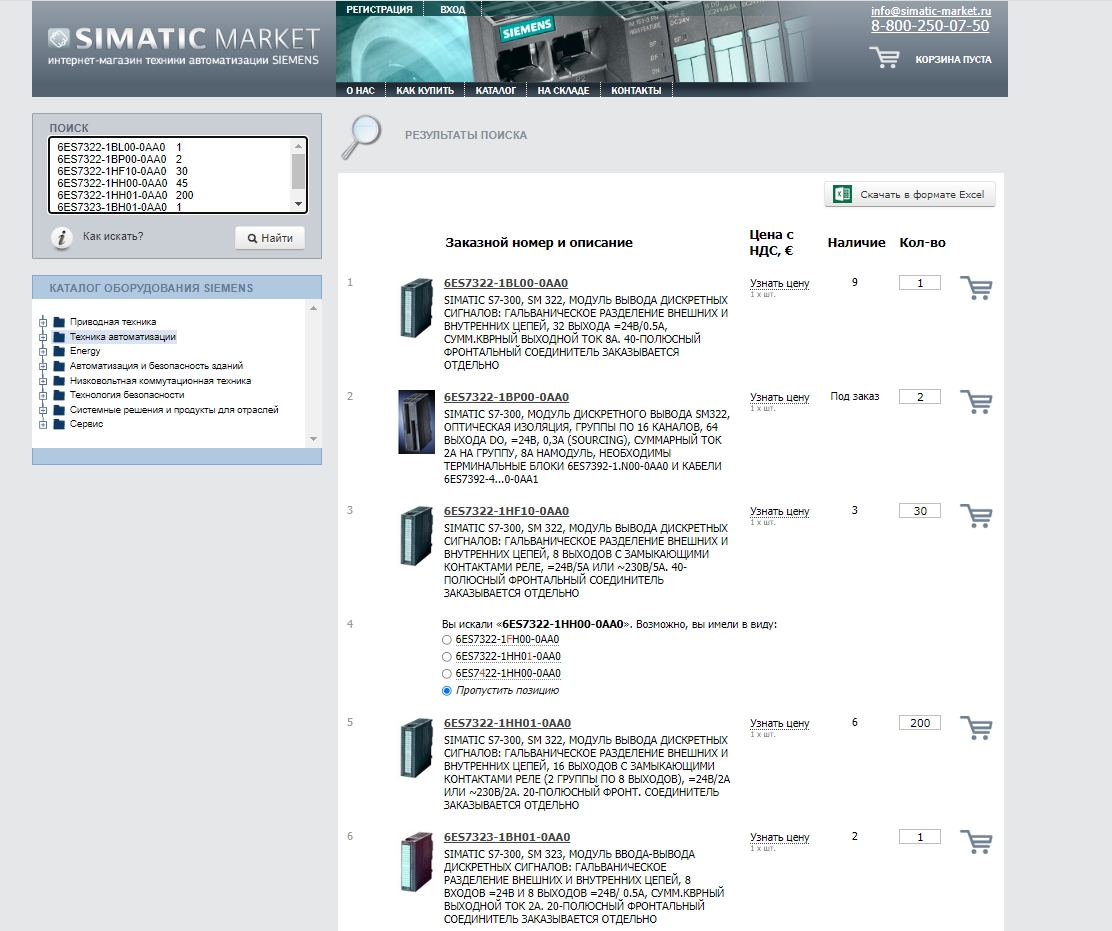
Task: Click the info icon beside 'Как искать?'
Action: coord(62,237)
